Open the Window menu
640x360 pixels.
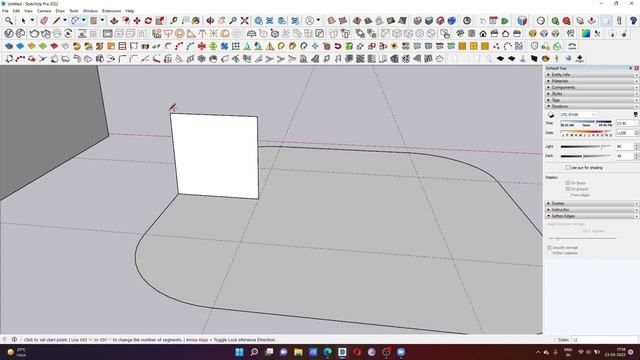point(90,11)
